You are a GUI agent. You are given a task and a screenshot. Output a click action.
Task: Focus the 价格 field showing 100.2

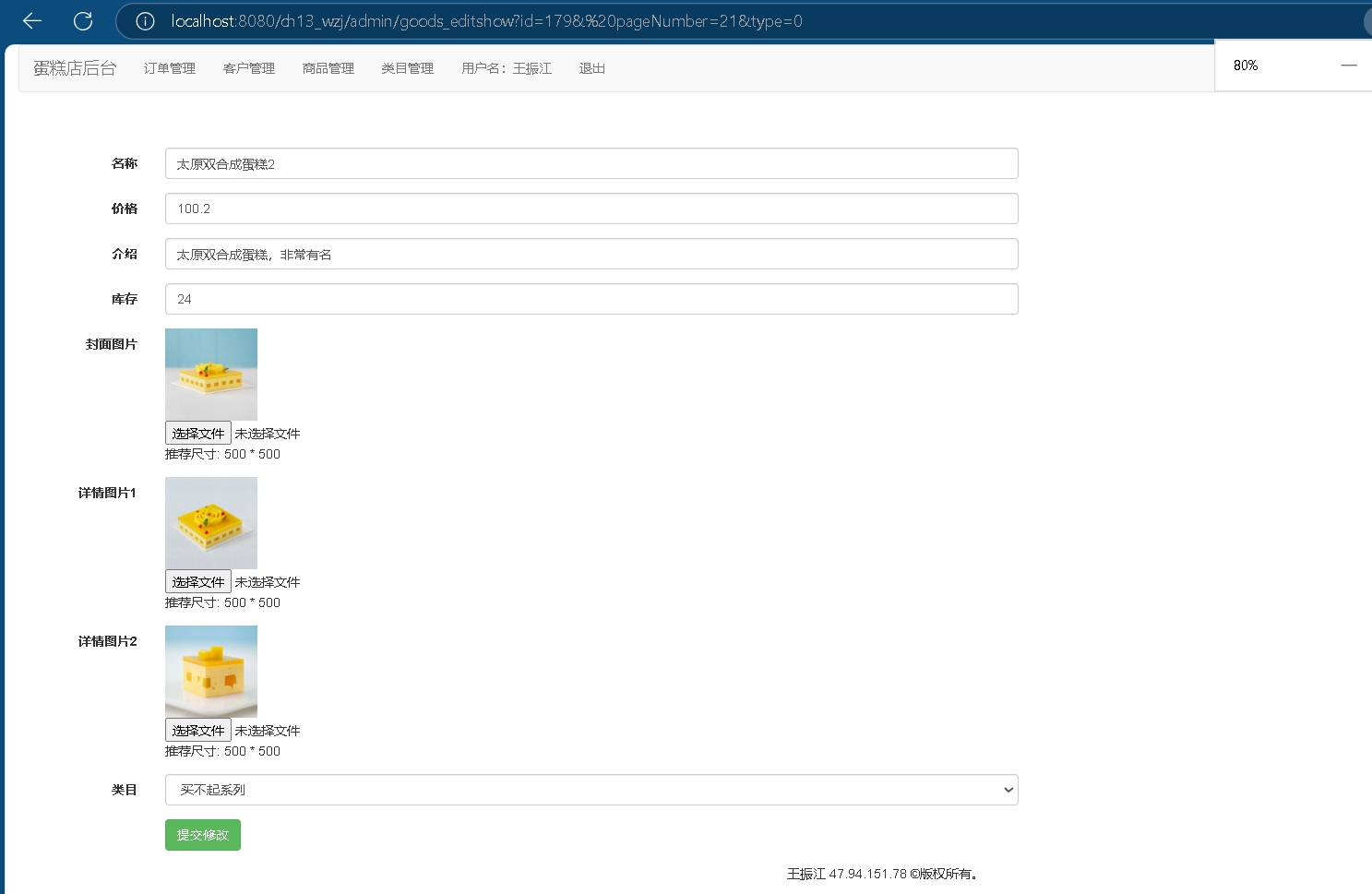pyautogui.click(x=591, y=209)
